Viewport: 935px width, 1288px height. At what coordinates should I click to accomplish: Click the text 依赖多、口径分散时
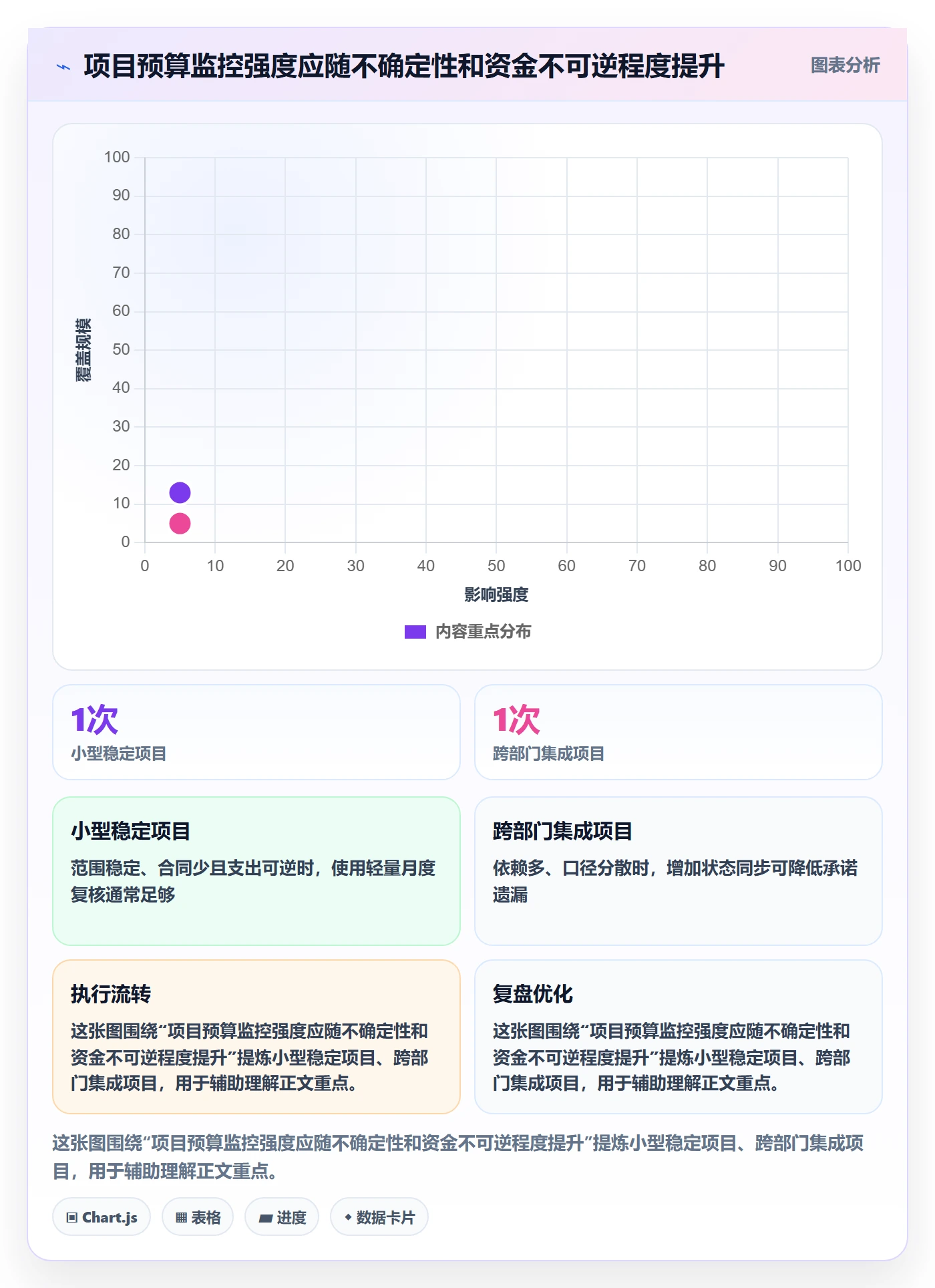pyautogui.click(x=571, y=868)
